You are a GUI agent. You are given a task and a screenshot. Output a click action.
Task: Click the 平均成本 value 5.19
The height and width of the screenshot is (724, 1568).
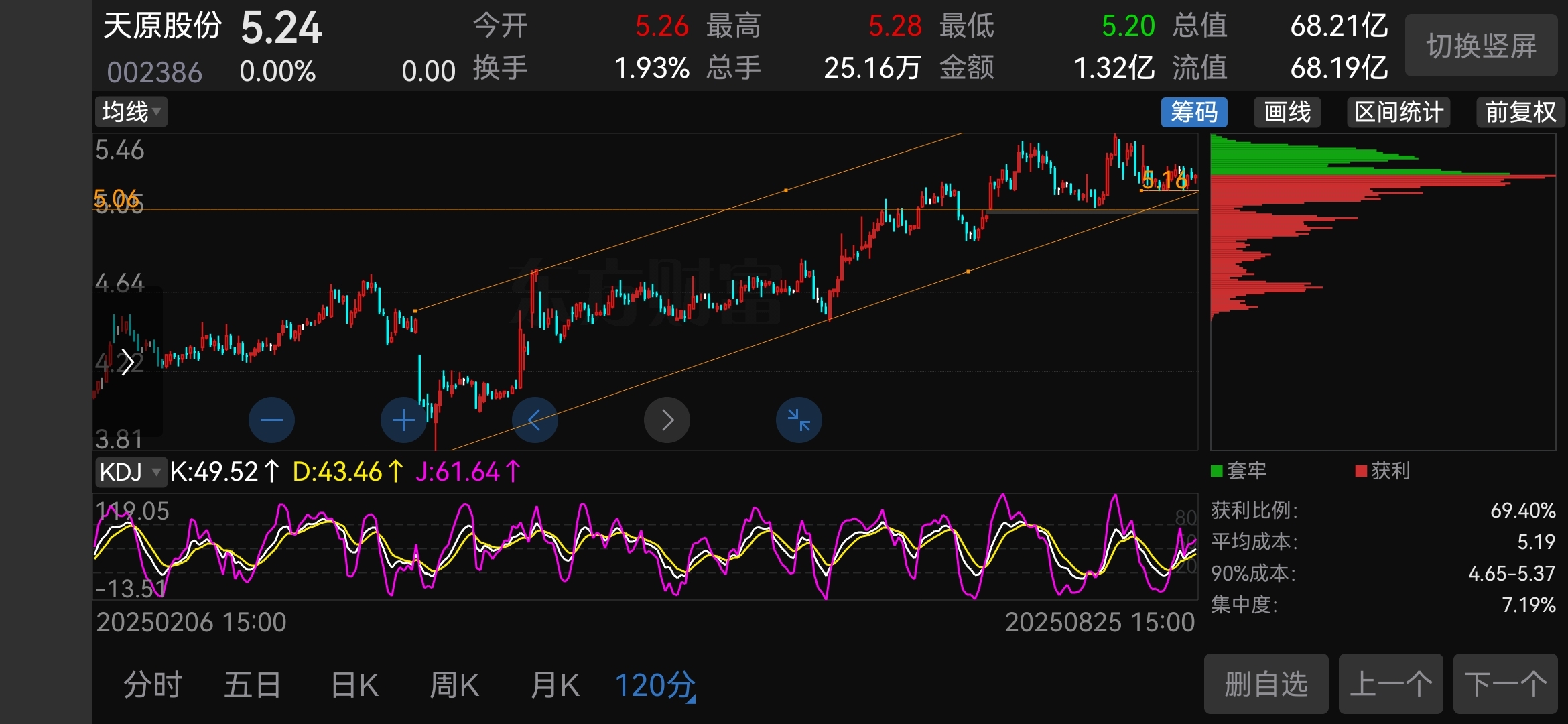point(1536,542)
